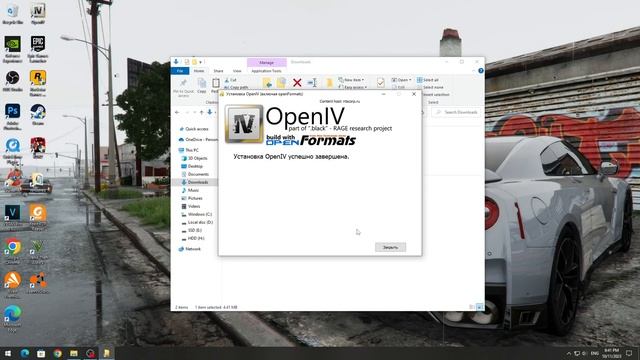Switch to large icons view in Explorer status bar
This screenshot has height=360, width=640.
click(480, 307)
